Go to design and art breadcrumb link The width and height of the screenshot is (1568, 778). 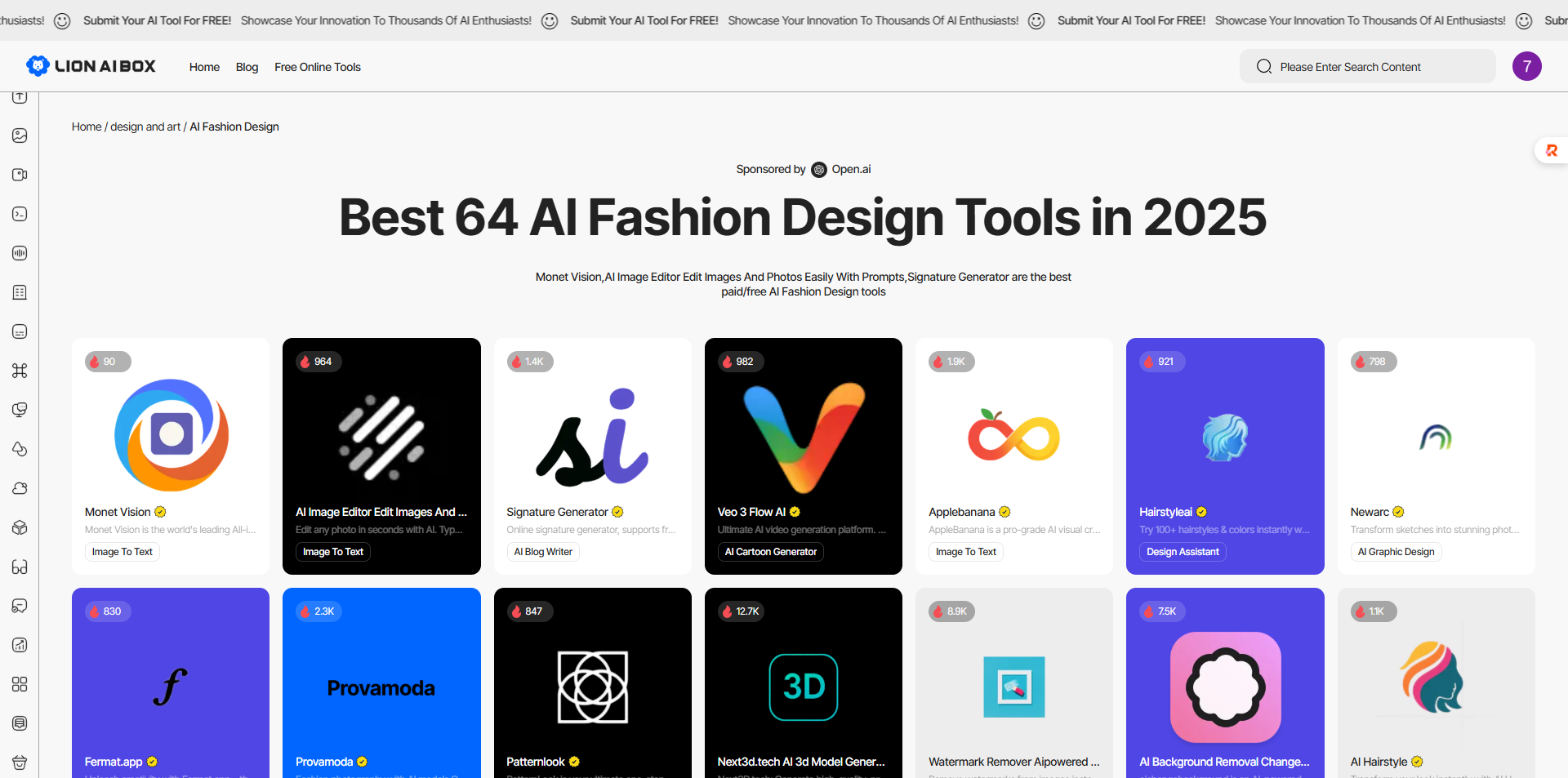pos(145,127)
